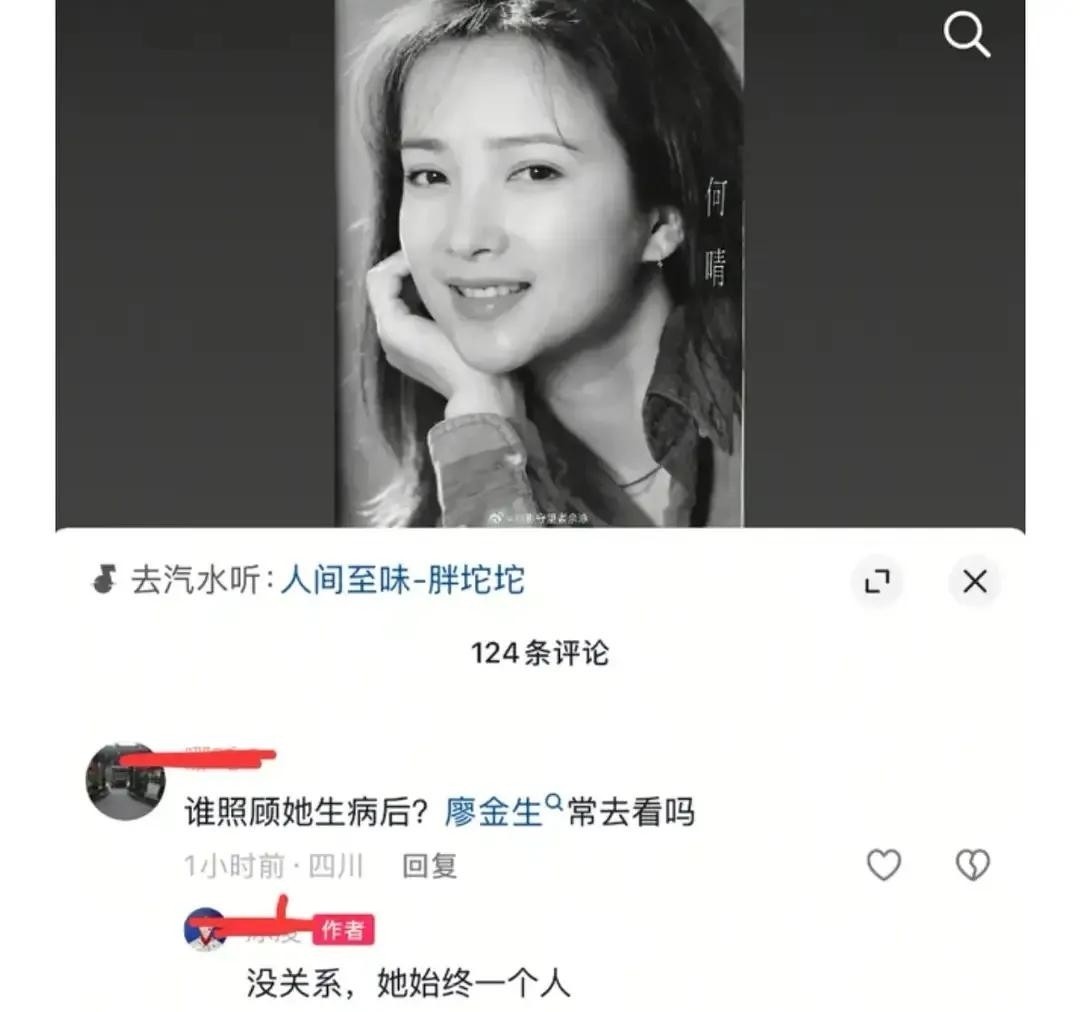Tap the 124条评论 header
Screen dimensions: 1080x1012
click(539, 653)
